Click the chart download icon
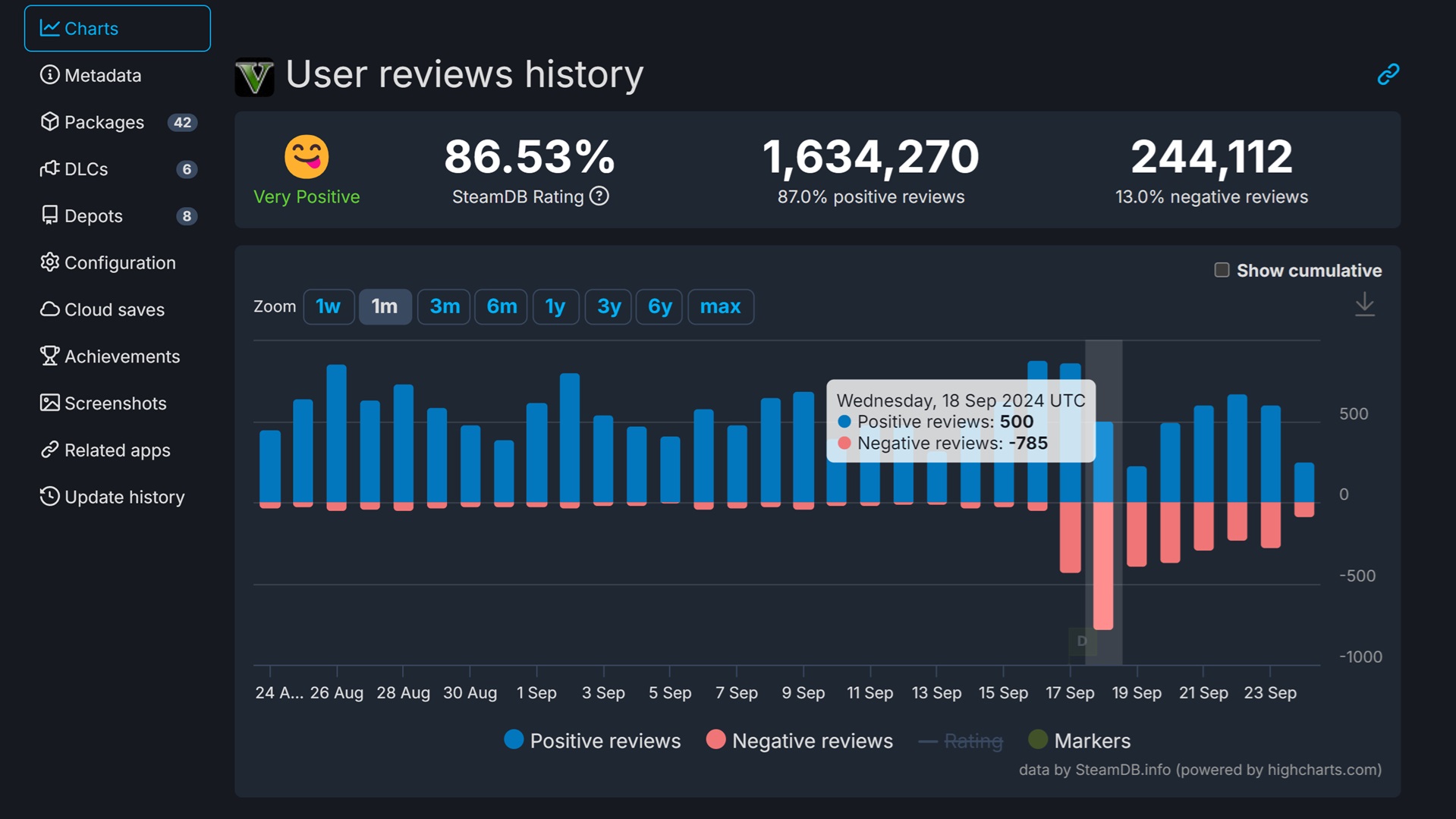The width and height of the screenshot is (1456, 819). [1364, 305]
